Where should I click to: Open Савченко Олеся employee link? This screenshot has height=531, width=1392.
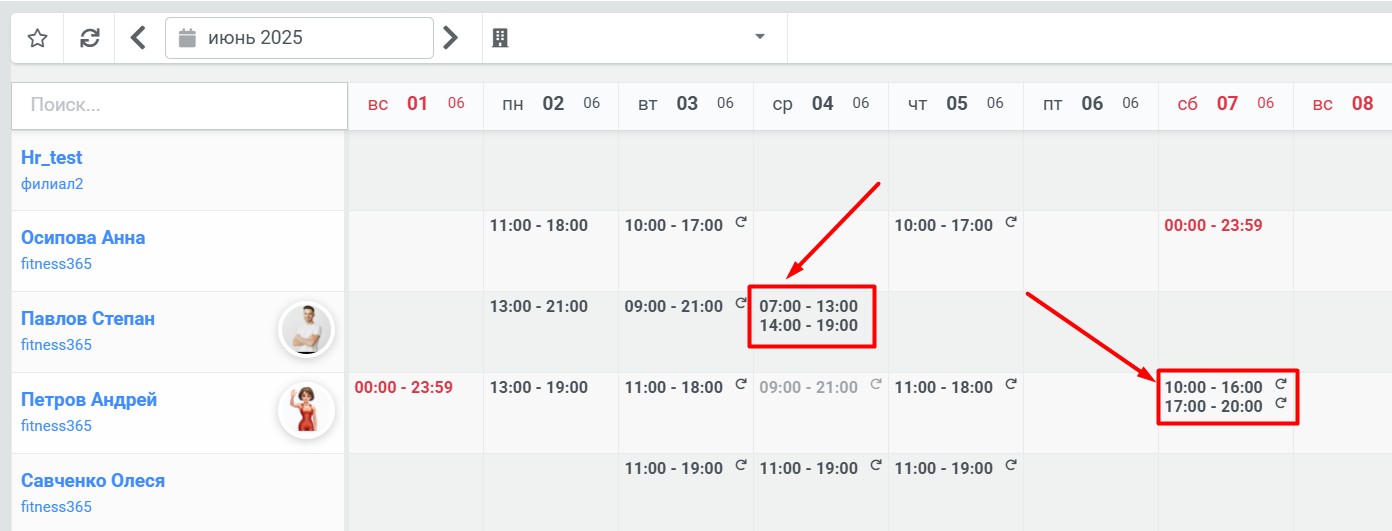93,481
